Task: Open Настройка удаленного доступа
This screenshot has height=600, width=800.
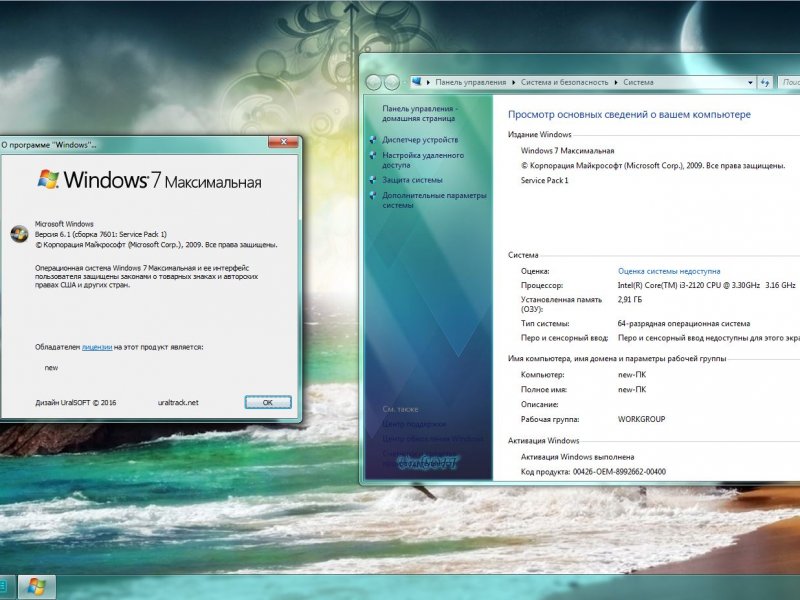Action: click(x=423, y=160)
